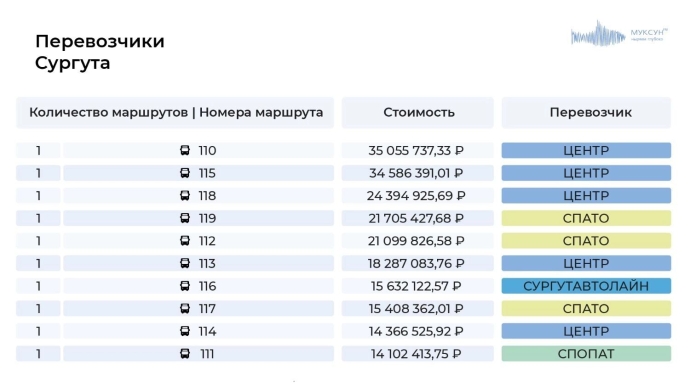
Task: Click the СУРГУТАВТОЛАЙН carrier badge
Action: coord(586,286)
